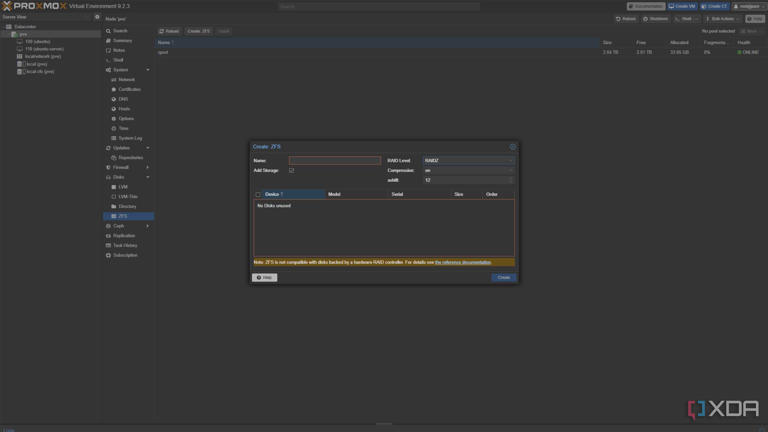Viewport: 768px width, 432px height.
Task: Expand the Ceph section arrow
Action: click(x=147, y=226)
